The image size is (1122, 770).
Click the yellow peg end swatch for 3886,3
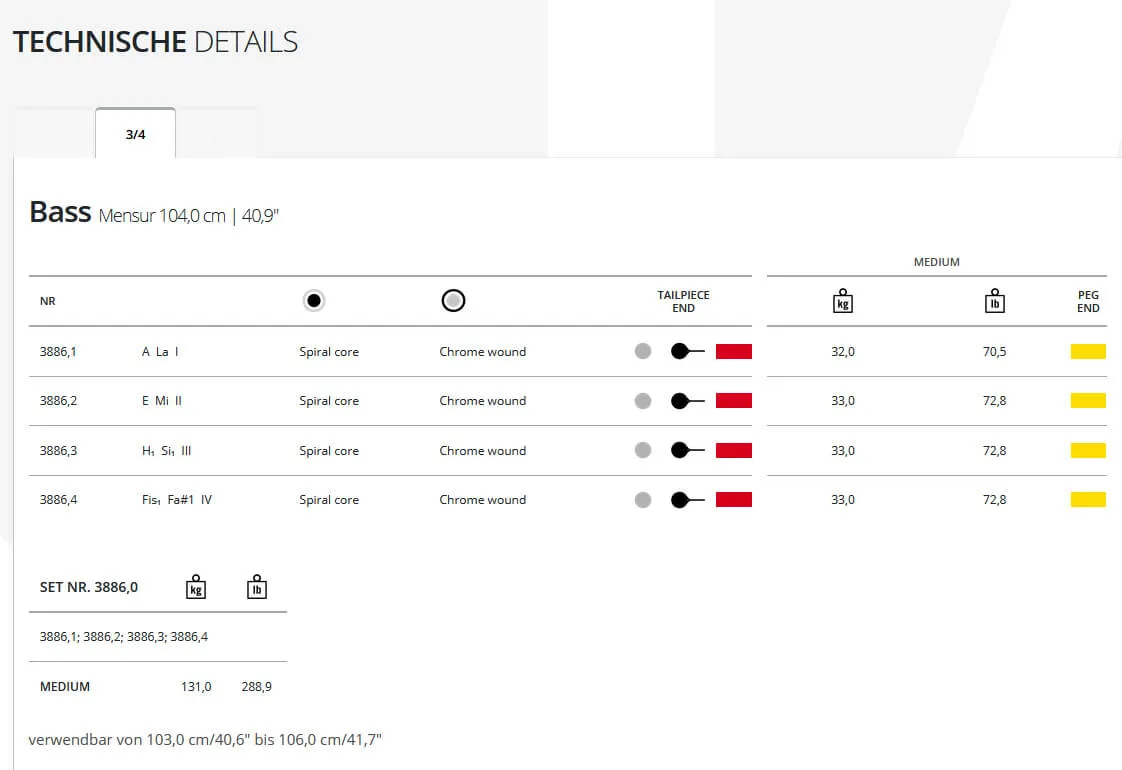pos(1088,450)
